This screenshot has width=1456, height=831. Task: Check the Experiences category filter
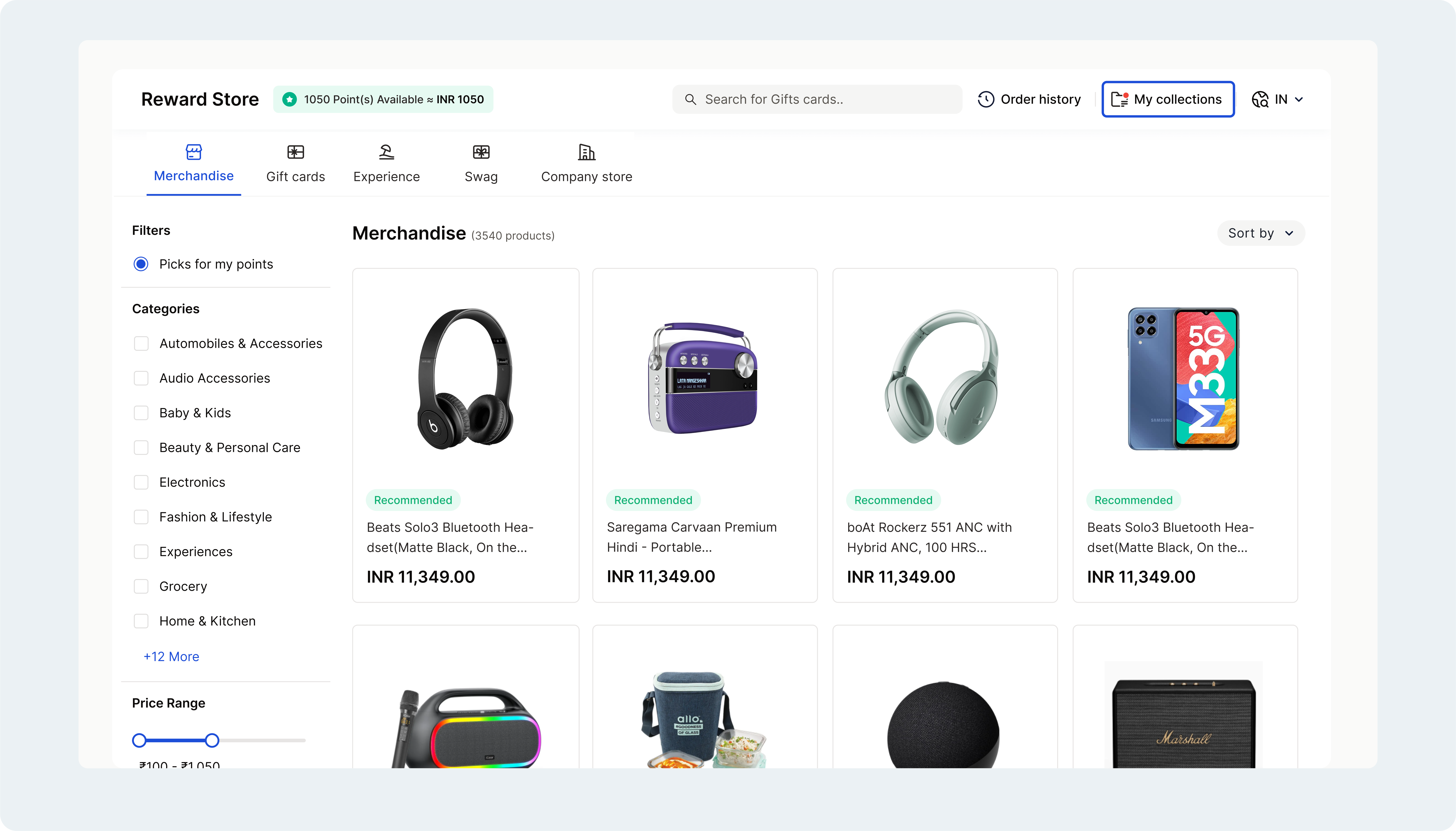[x=141, y=551]
